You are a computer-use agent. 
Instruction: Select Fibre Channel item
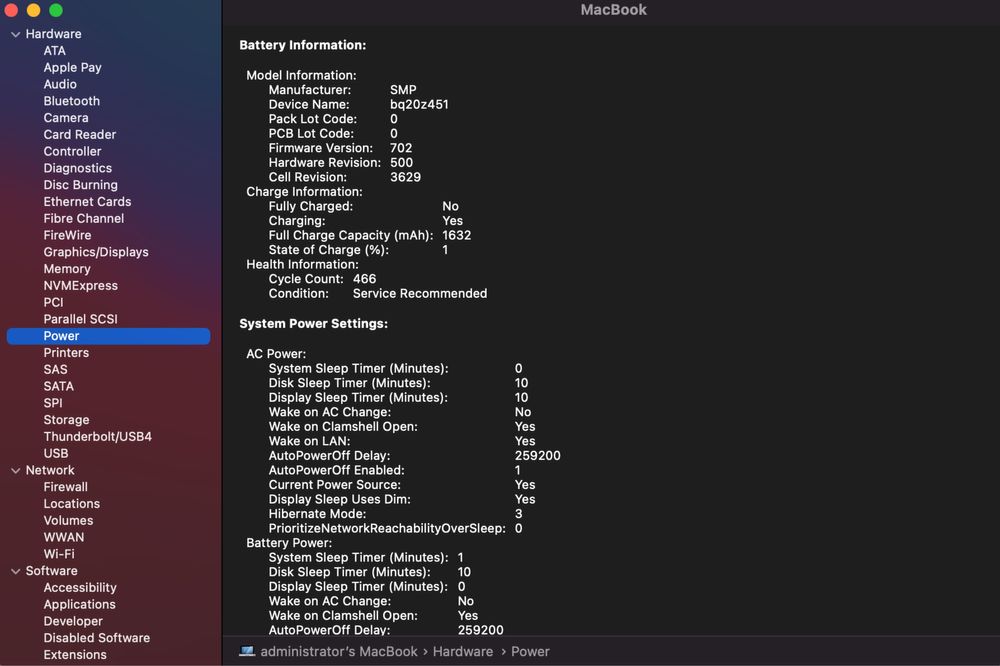pos(84,218)
